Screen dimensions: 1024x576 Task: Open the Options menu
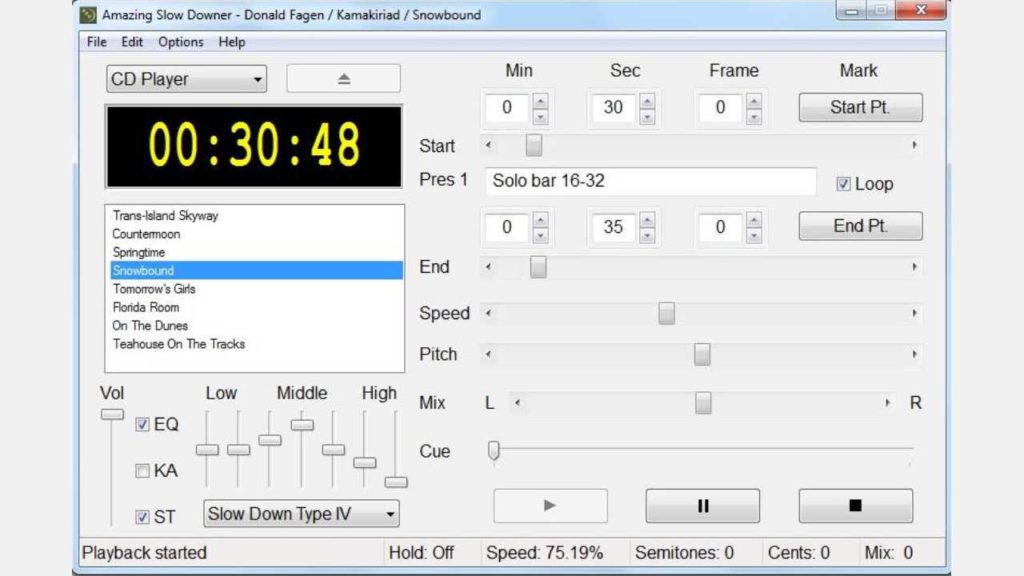click(181, 42)
